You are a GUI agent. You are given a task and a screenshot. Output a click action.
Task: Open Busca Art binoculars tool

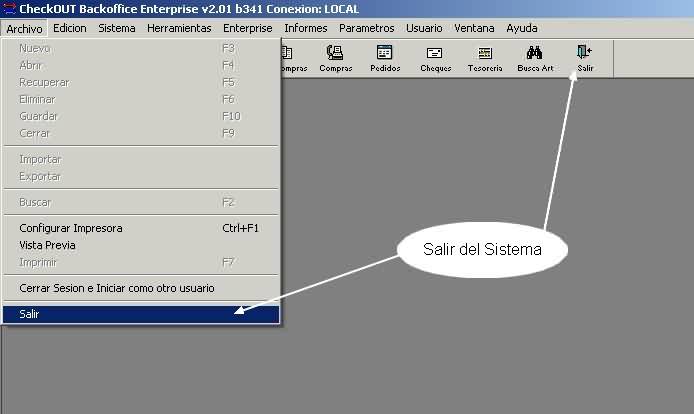coord(535,58)
